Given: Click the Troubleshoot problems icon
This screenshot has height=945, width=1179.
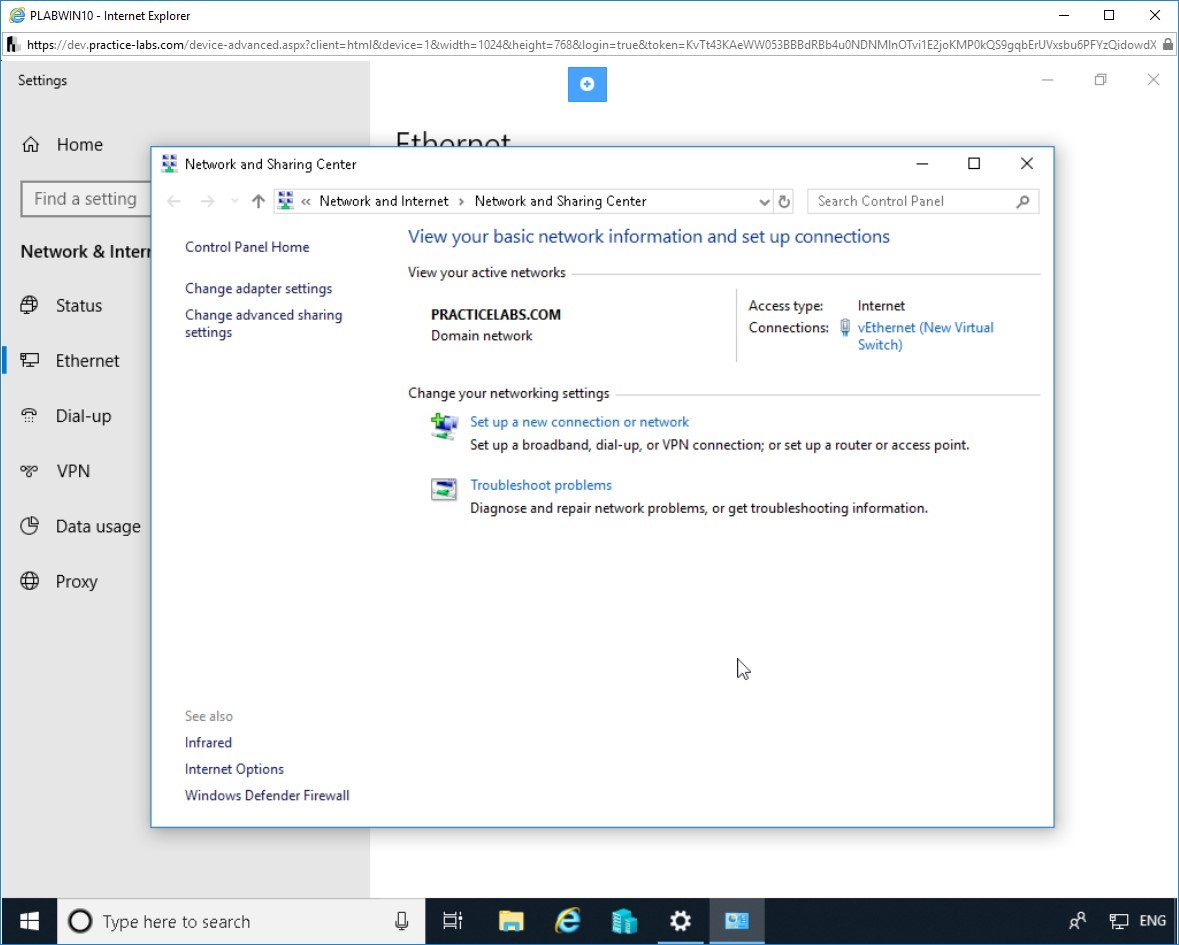Looking at the screenshot, I should [444, 489].
